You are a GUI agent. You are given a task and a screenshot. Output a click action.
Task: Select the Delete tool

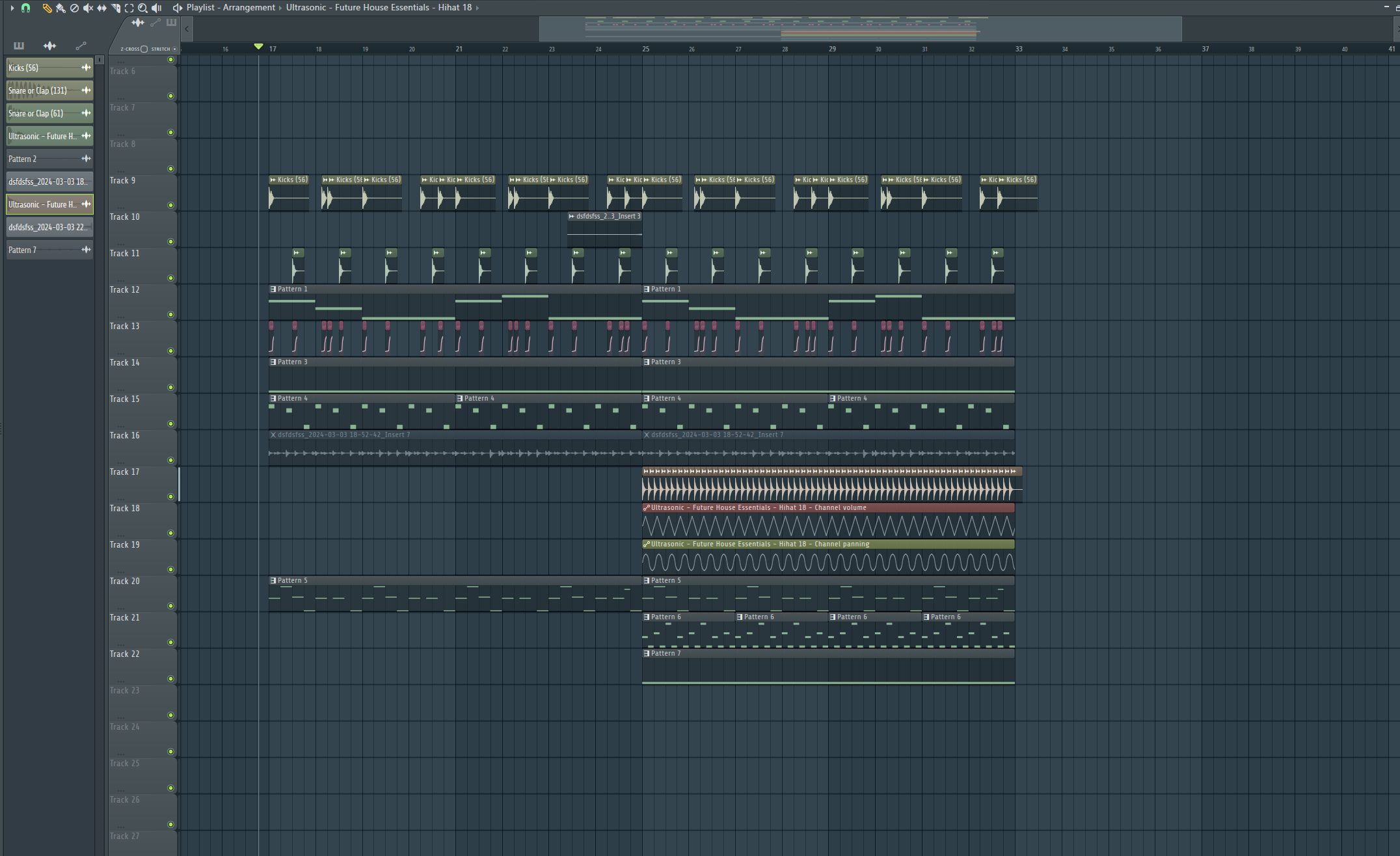coord(74,8)
